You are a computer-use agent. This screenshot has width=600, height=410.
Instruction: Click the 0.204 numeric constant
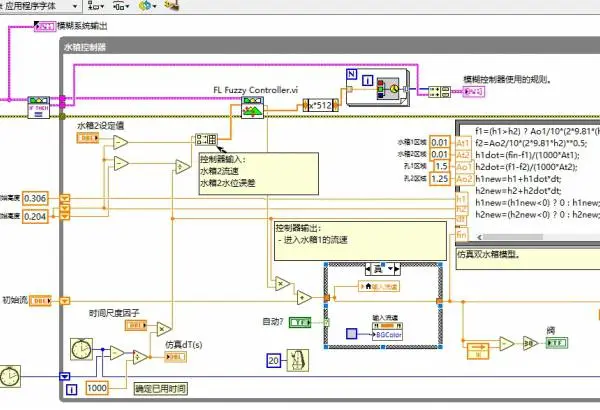[35, 217]
